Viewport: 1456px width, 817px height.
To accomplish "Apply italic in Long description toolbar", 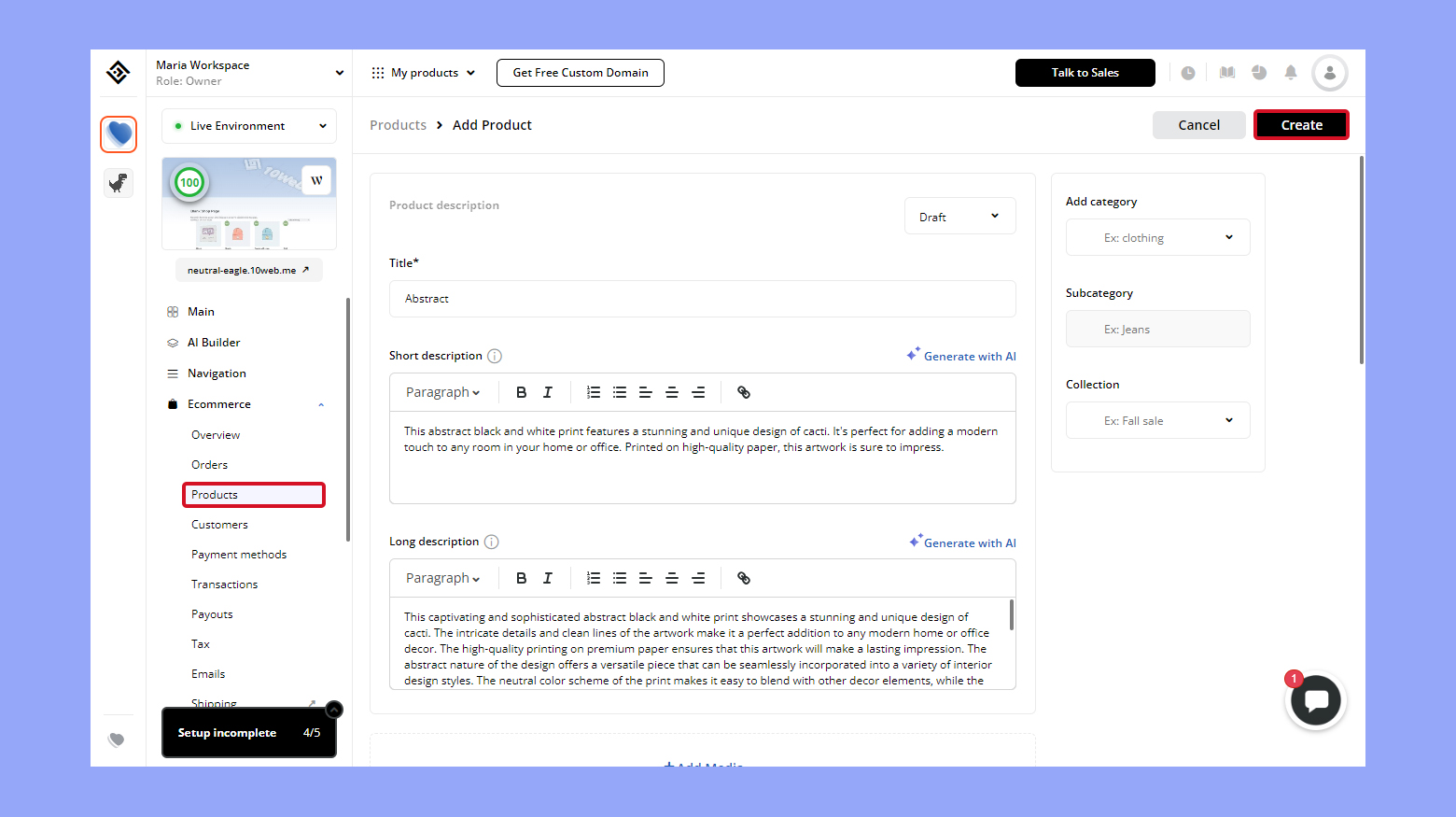I will pyautogui.click(x=548, y=578).
